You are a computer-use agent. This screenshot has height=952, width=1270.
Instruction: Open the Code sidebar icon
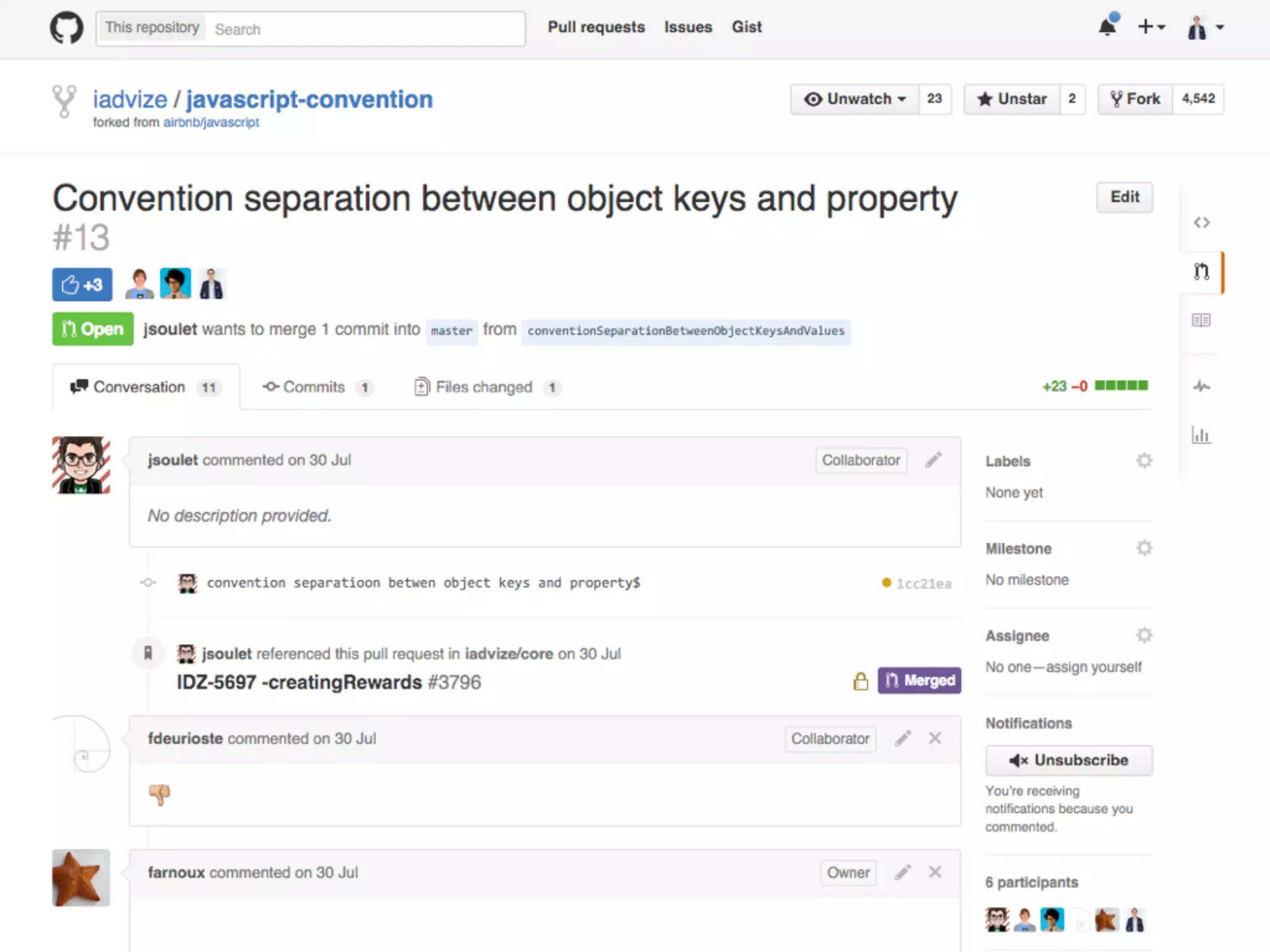(1201, 223)
